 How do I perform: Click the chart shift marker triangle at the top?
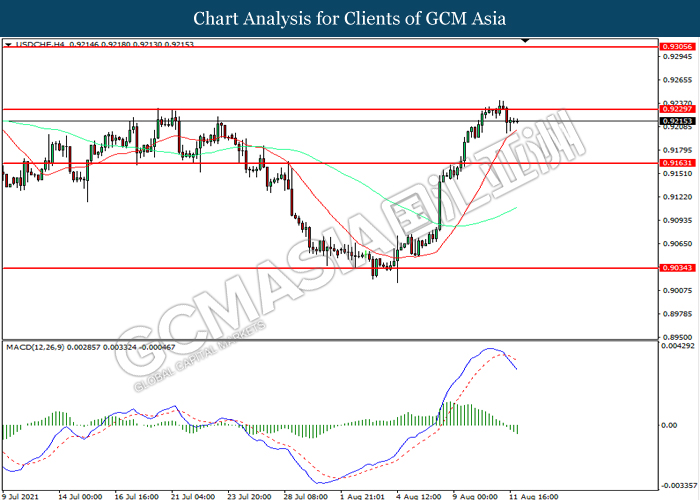point(525,41)
